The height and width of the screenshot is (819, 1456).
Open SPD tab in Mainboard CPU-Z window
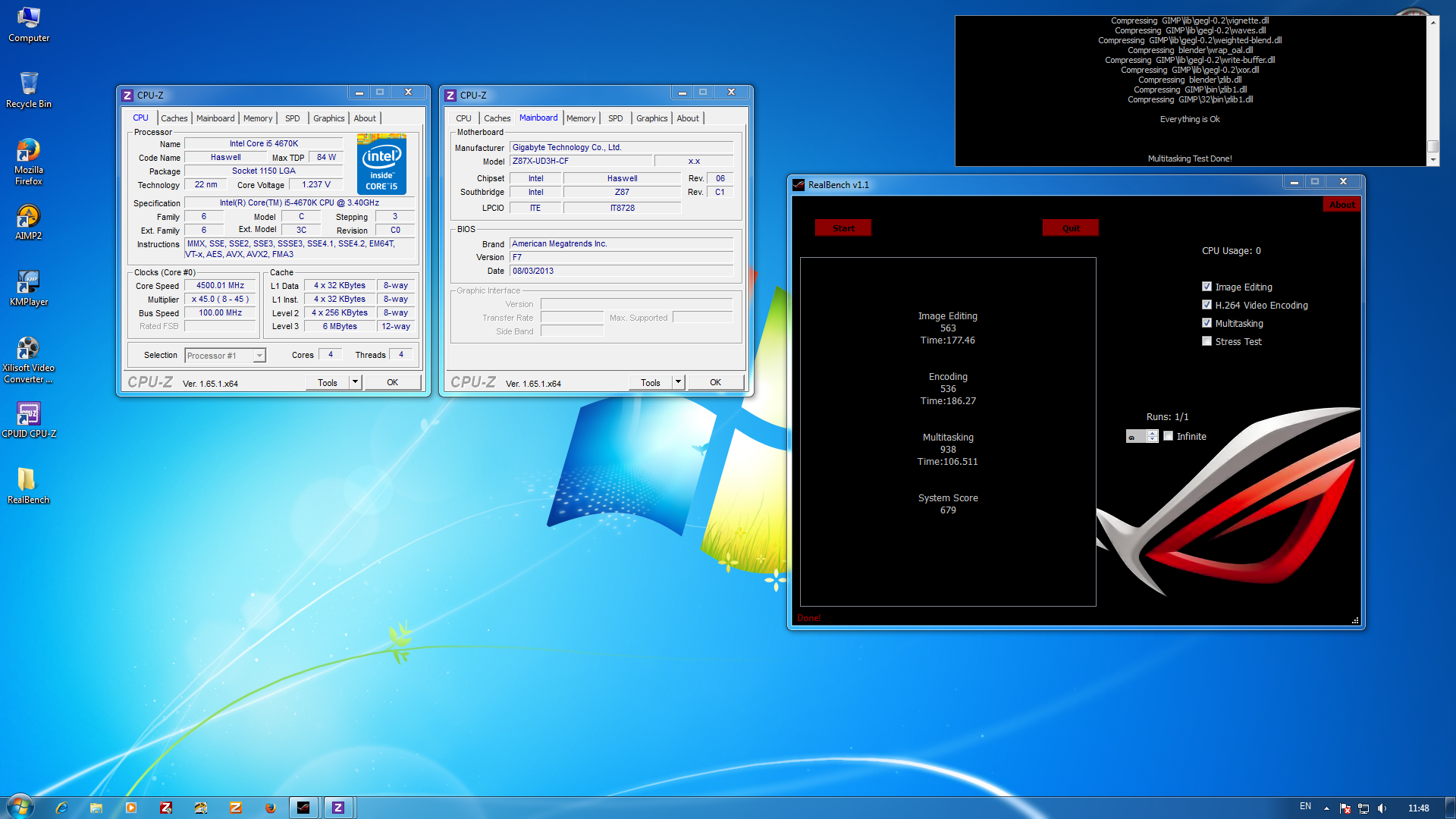pos(615,118)
